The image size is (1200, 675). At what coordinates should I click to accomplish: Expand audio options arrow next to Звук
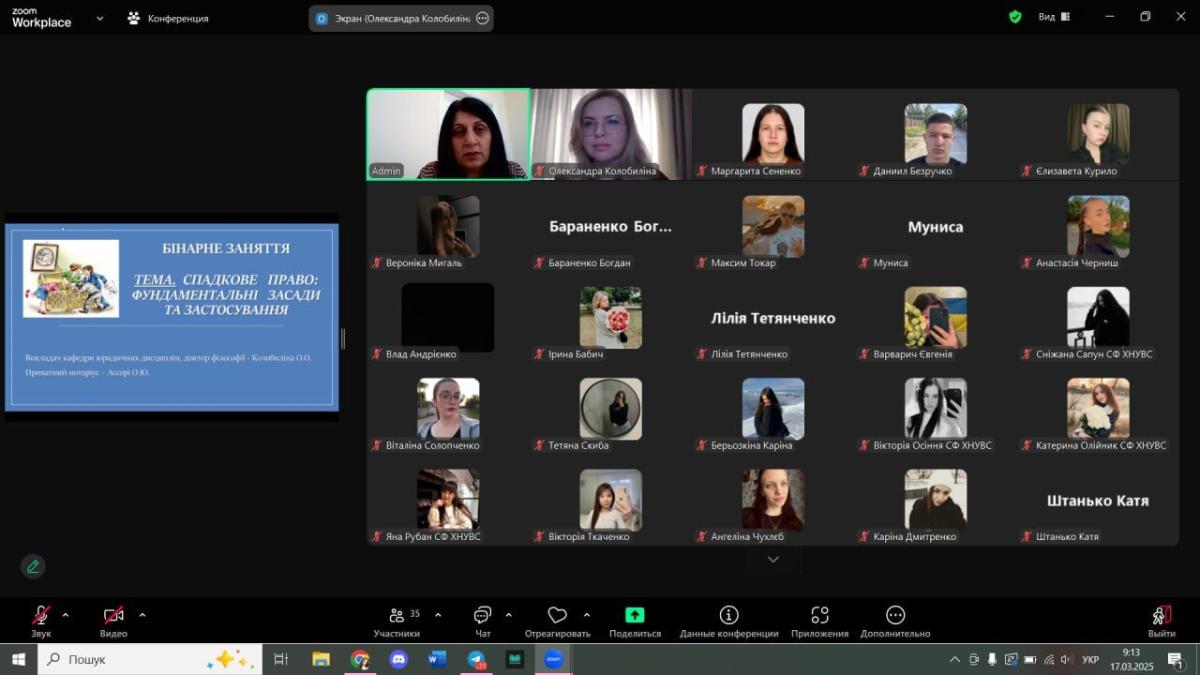66,615
